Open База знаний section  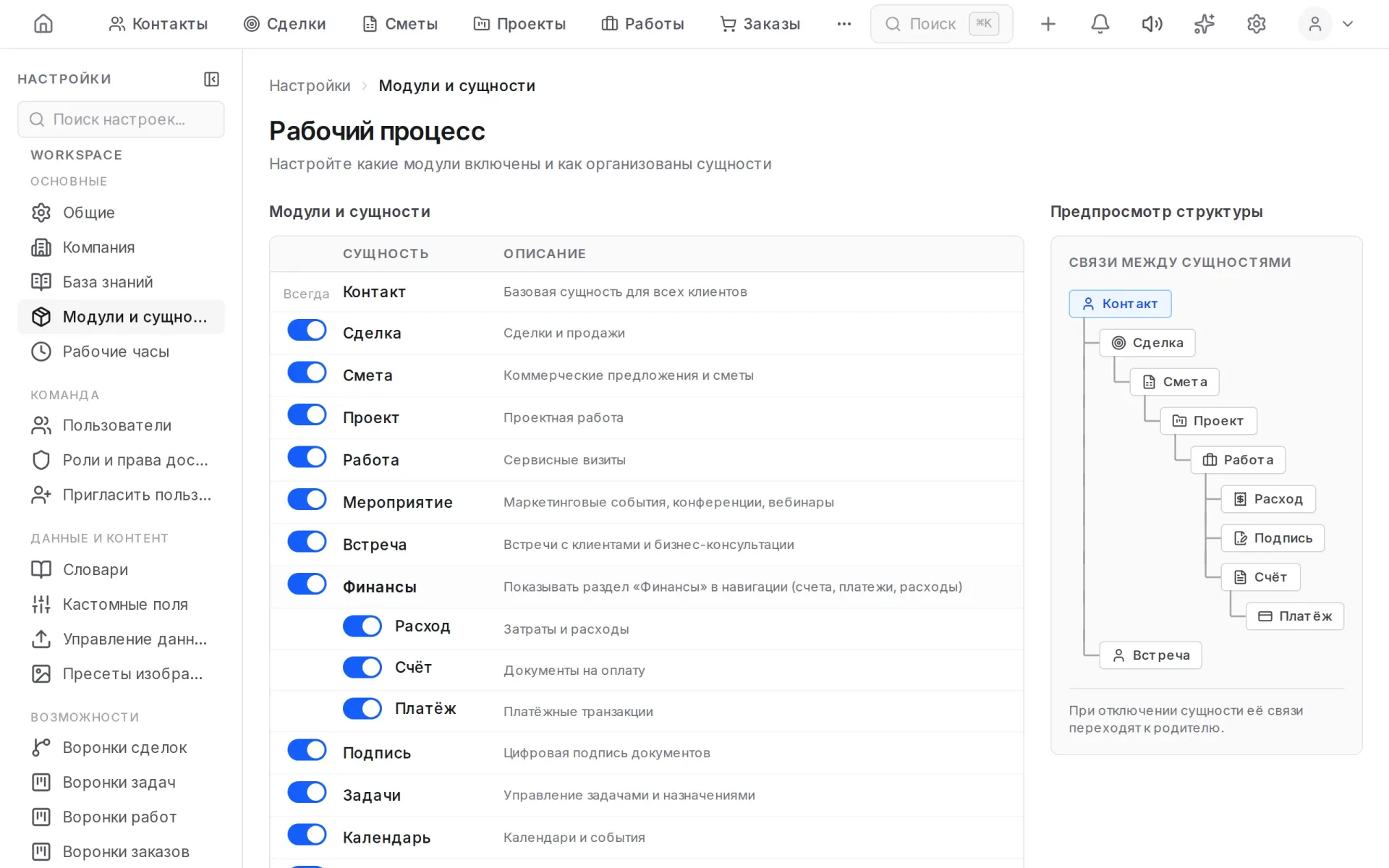point(121,282)
